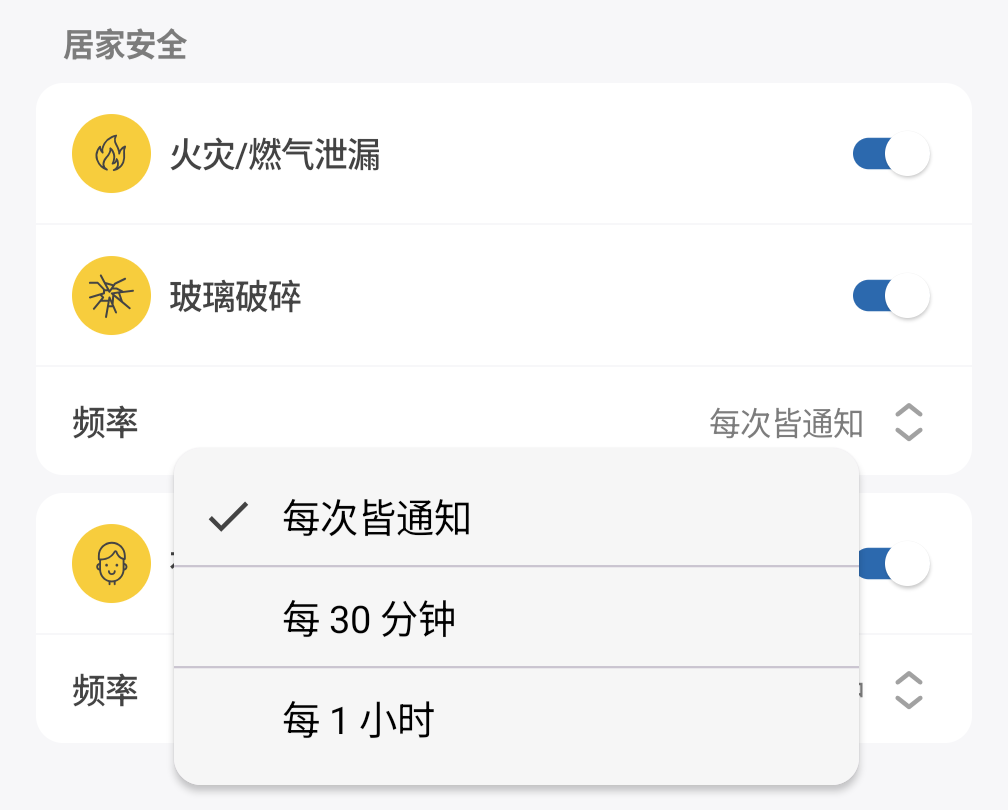1008x810 pixels.
Task: Tap the 玻璃破碎 label text
Action: tap(235, 297)
